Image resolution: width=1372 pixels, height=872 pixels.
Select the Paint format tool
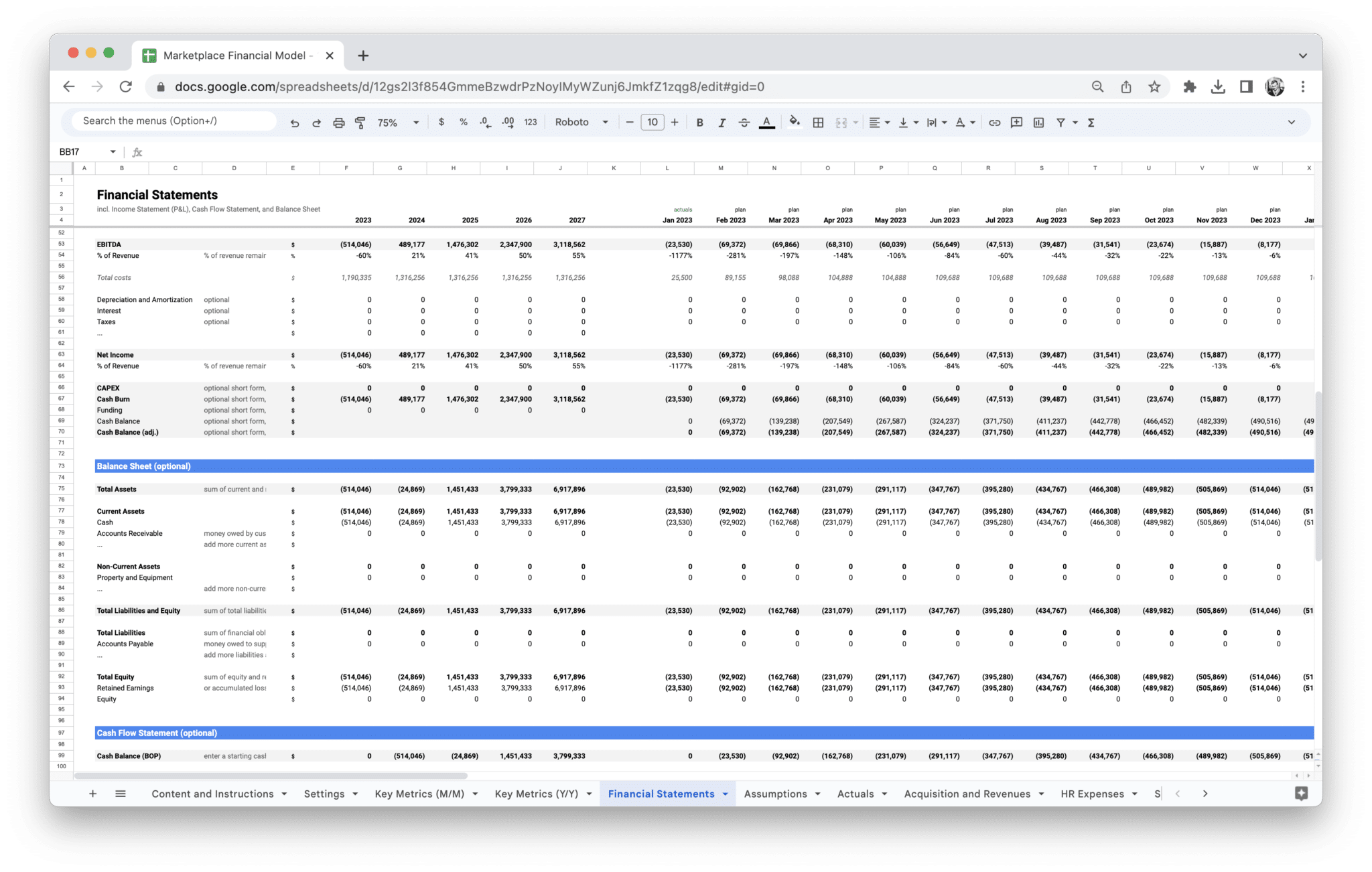360,122
